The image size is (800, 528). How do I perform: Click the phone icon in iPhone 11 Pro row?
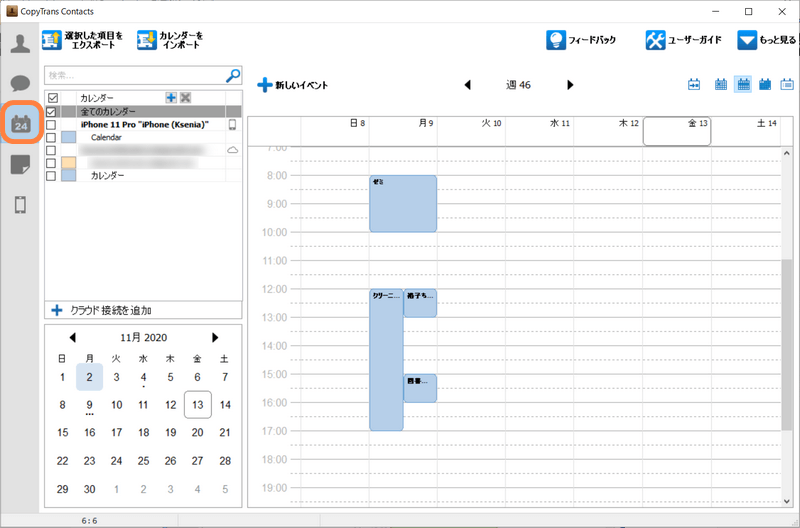(233, 124)
